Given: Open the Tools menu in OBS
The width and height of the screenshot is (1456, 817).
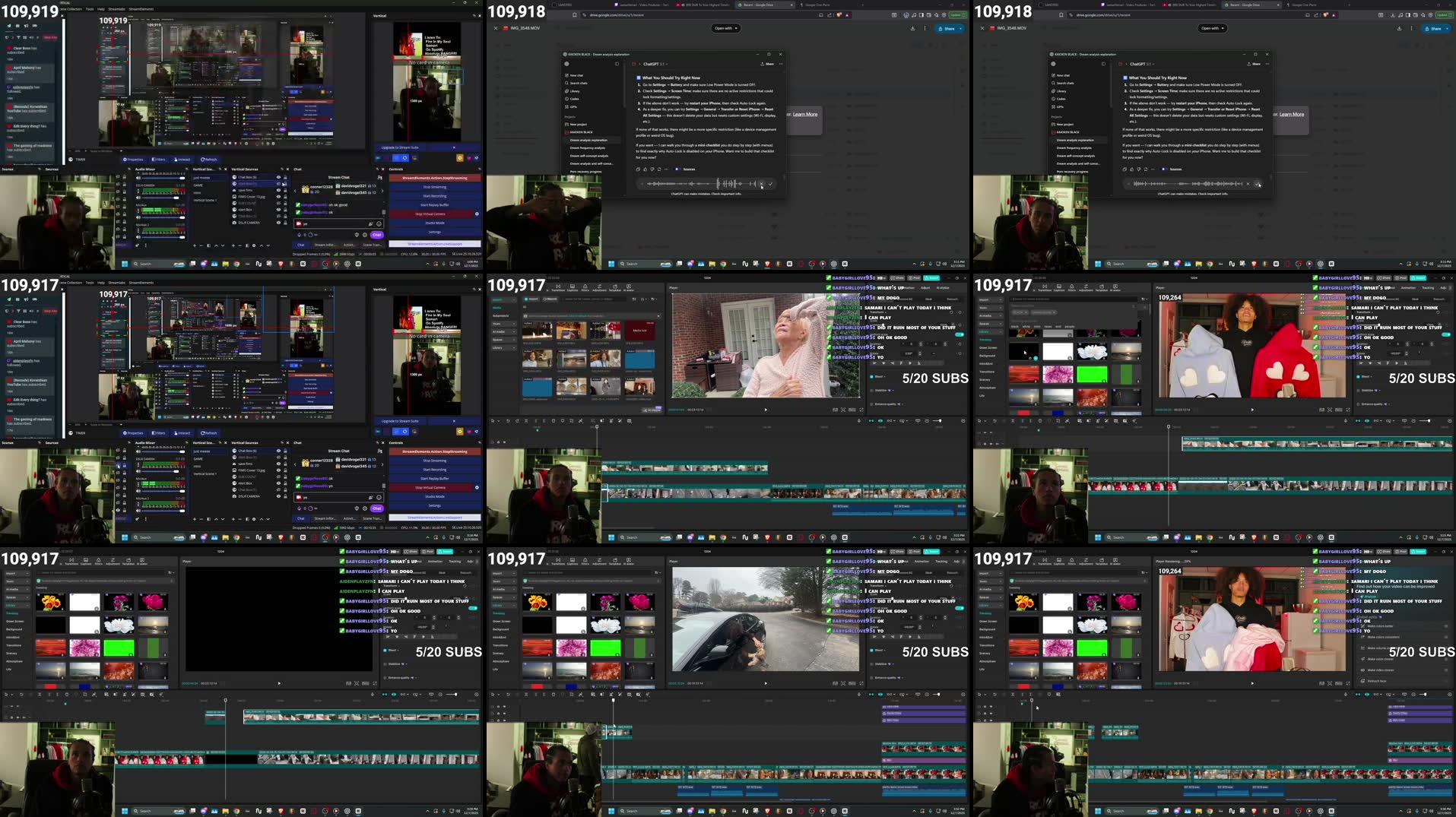Looking at the screenshot, I should [89, 8].
